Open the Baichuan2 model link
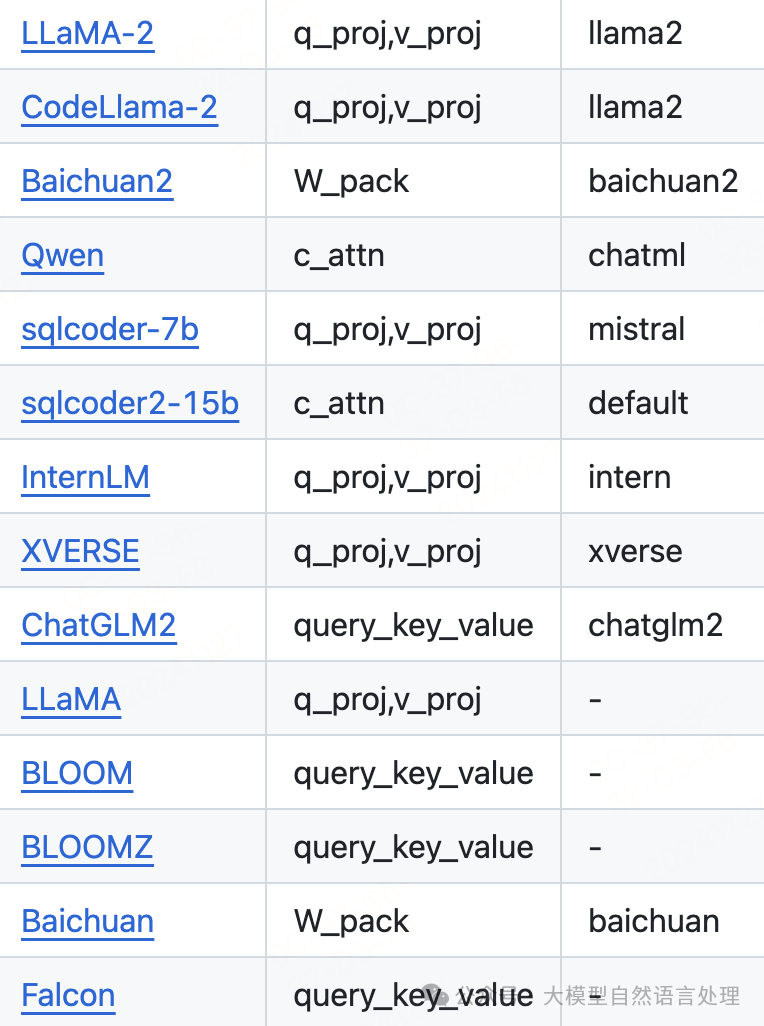 pos(97,182)
